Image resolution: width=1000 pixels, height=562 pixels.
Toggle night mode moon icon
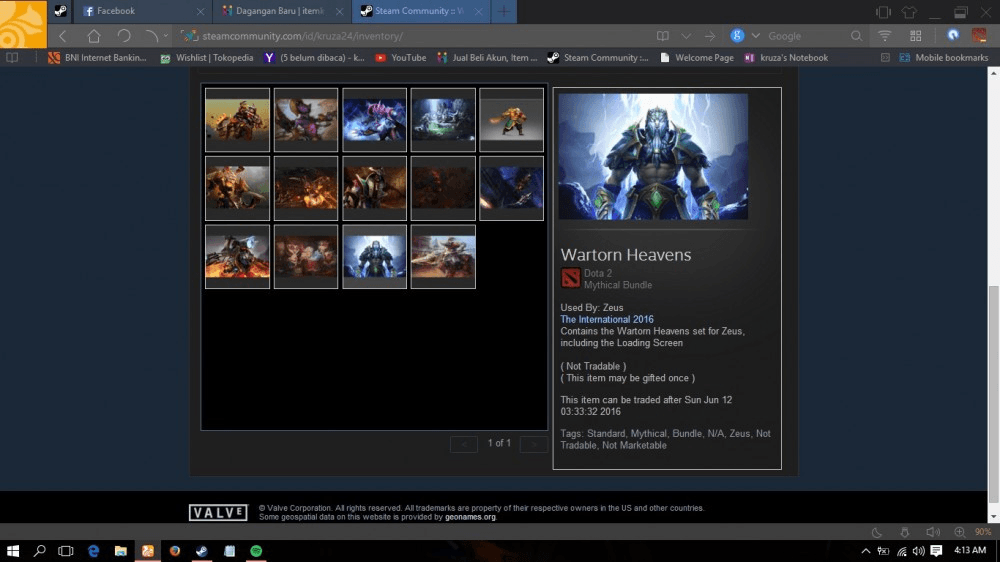click(877, 532)
